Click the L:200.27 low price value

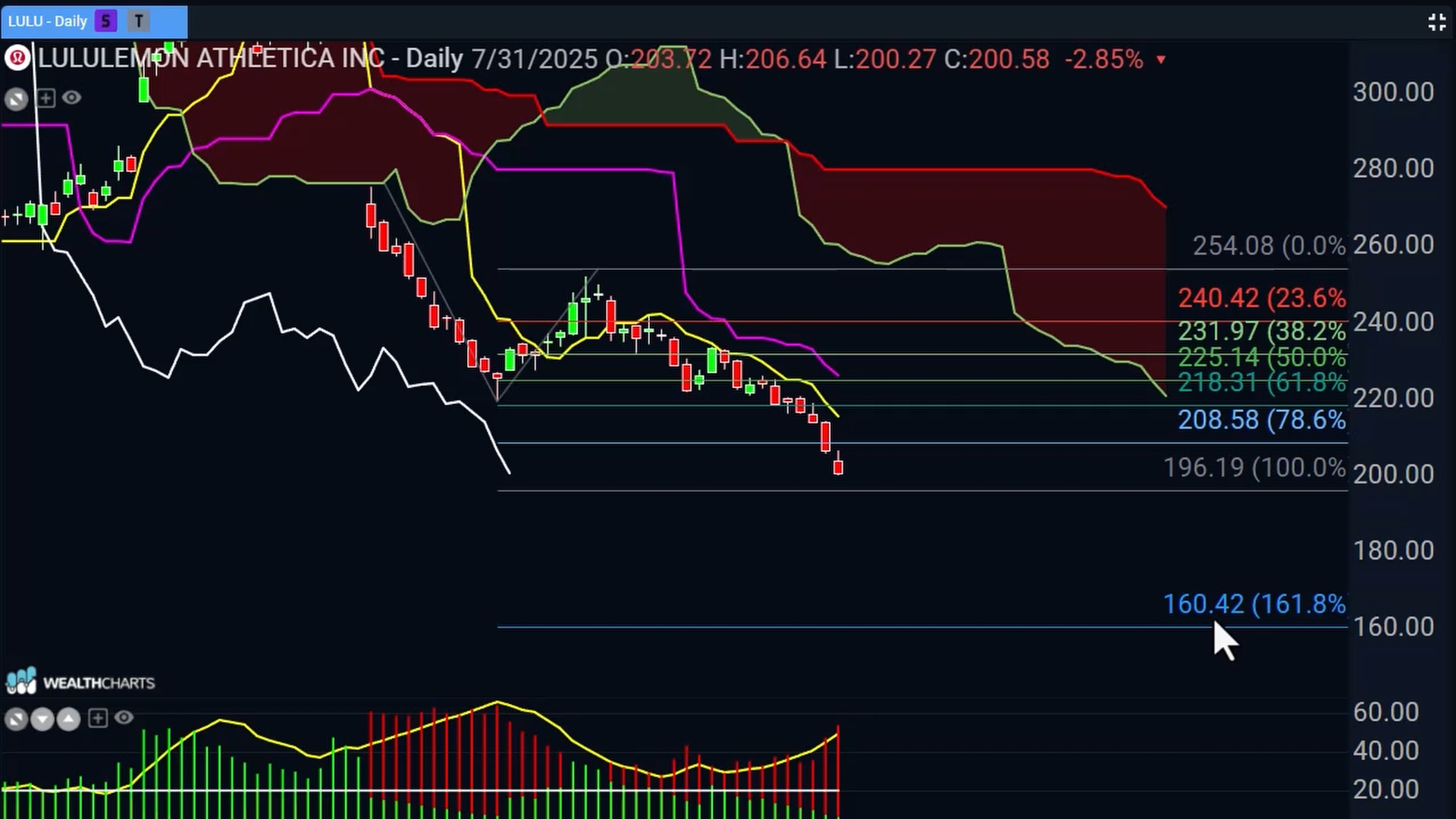[x=885, y=58]
